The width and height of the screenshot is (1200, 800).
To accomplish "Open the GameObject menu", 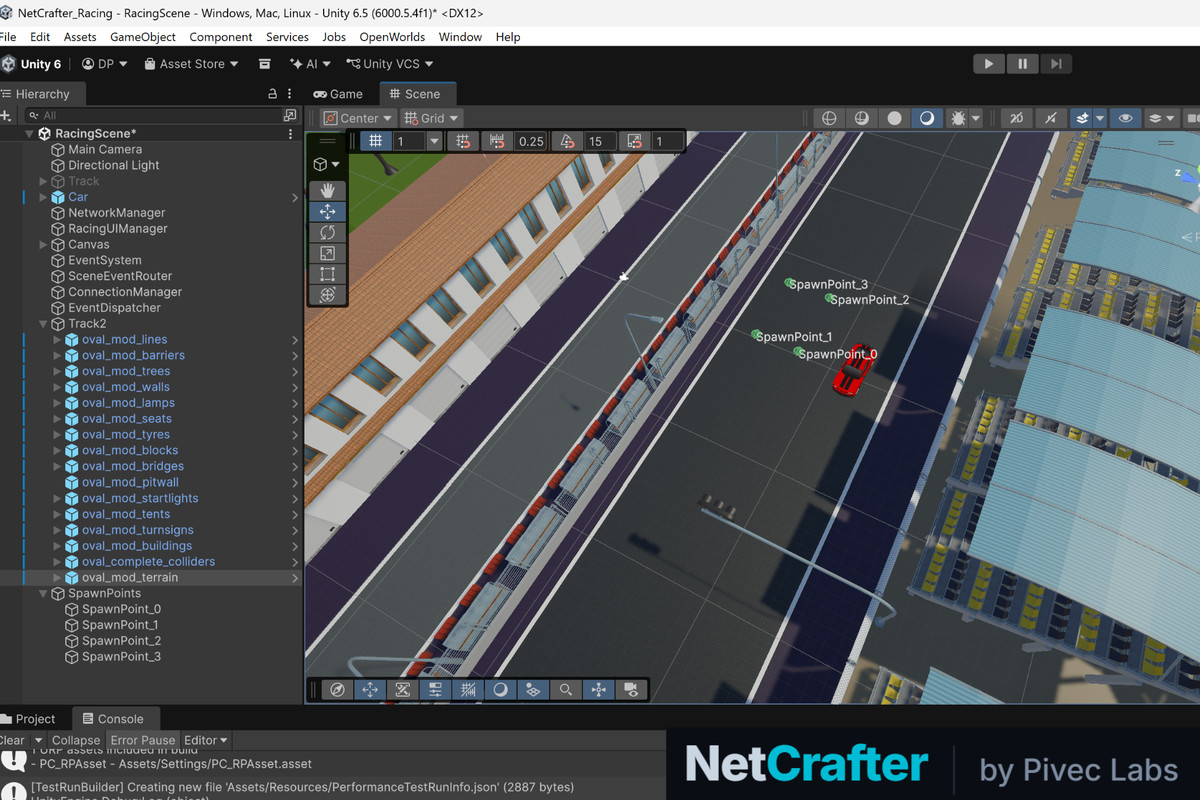I will point(143,37).
